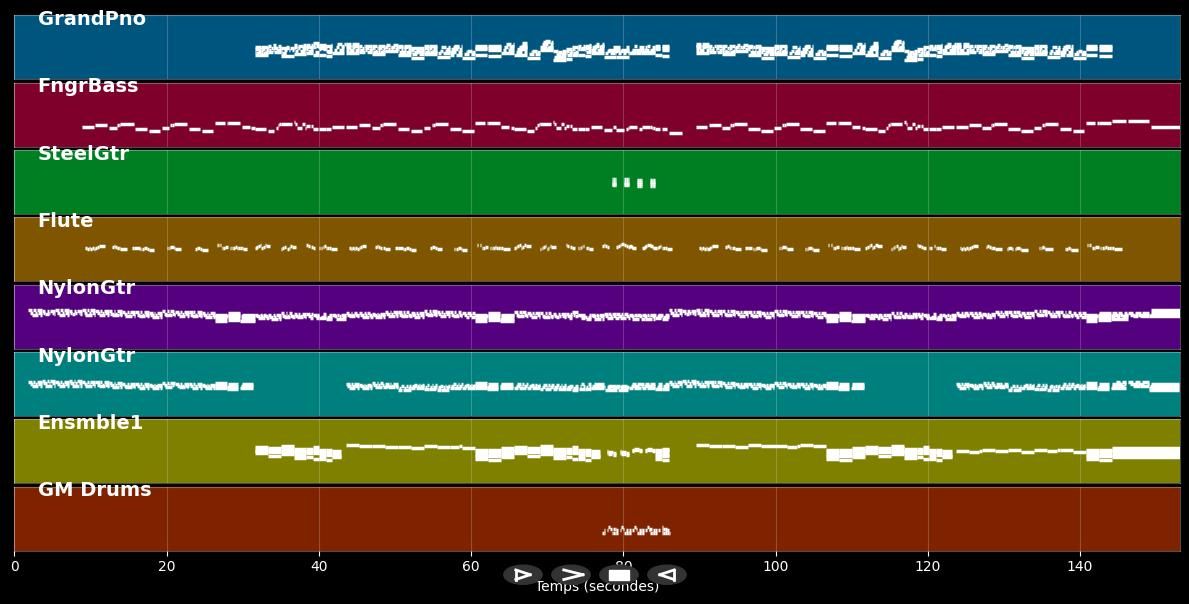Click NylonGtr label on the purple track
Image resolution: width=1189 pixels, height=604 pixels.
[x=86, y=288]
